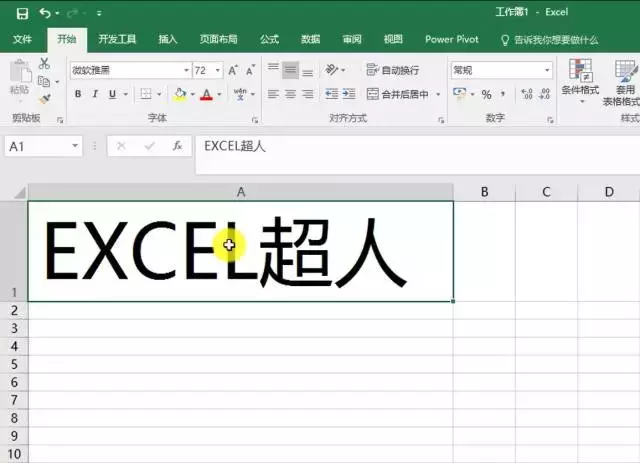Screen dimensions: 640x463
Task: Open the underline style dropdown arrow
Action: (x=126, y=94)
